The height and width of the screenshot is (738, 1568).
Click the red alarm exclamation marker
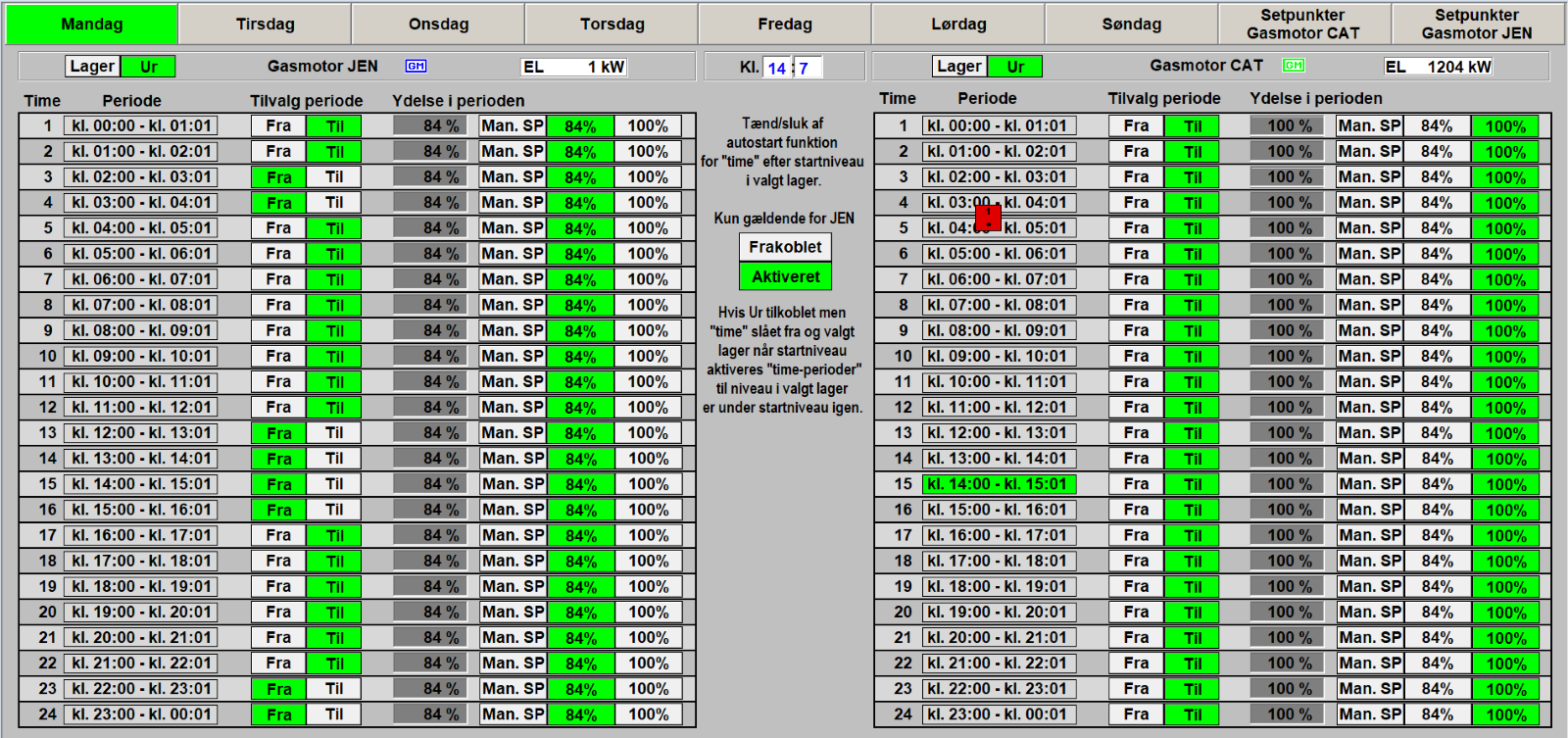click(x=988, y=217)
